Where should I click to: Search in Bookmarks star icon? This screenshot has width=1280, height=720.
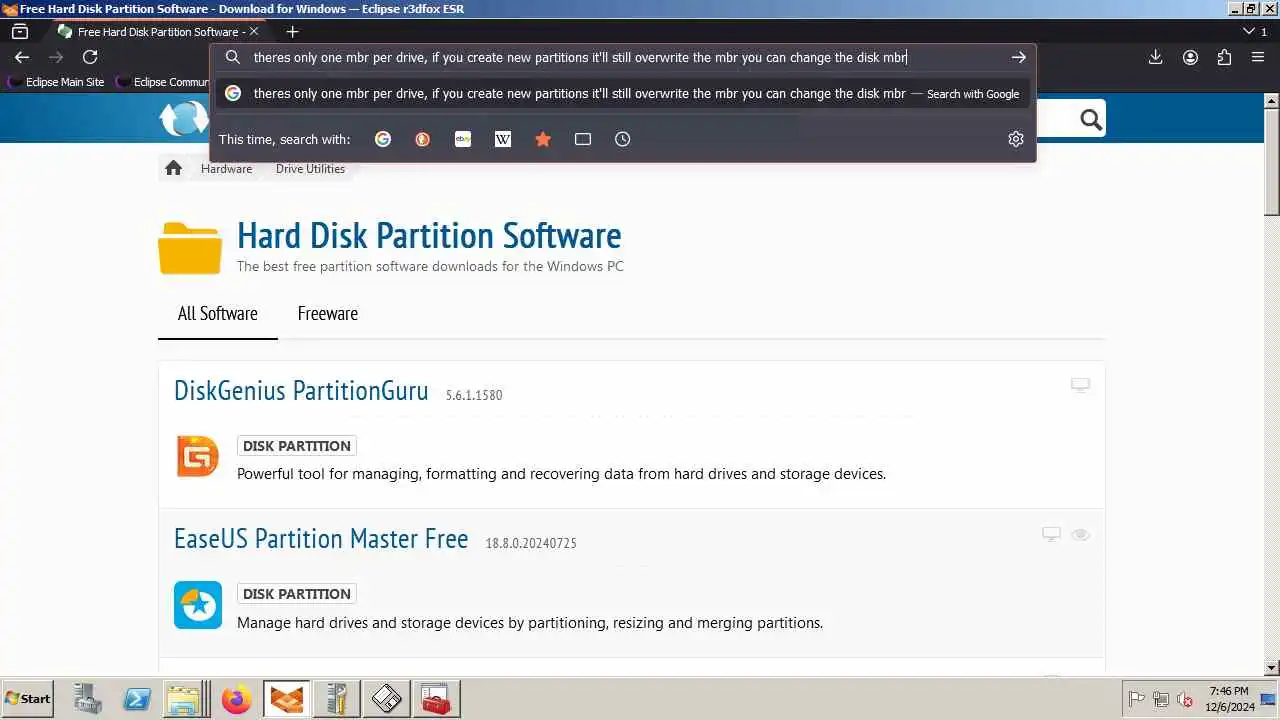pos(543,139)
